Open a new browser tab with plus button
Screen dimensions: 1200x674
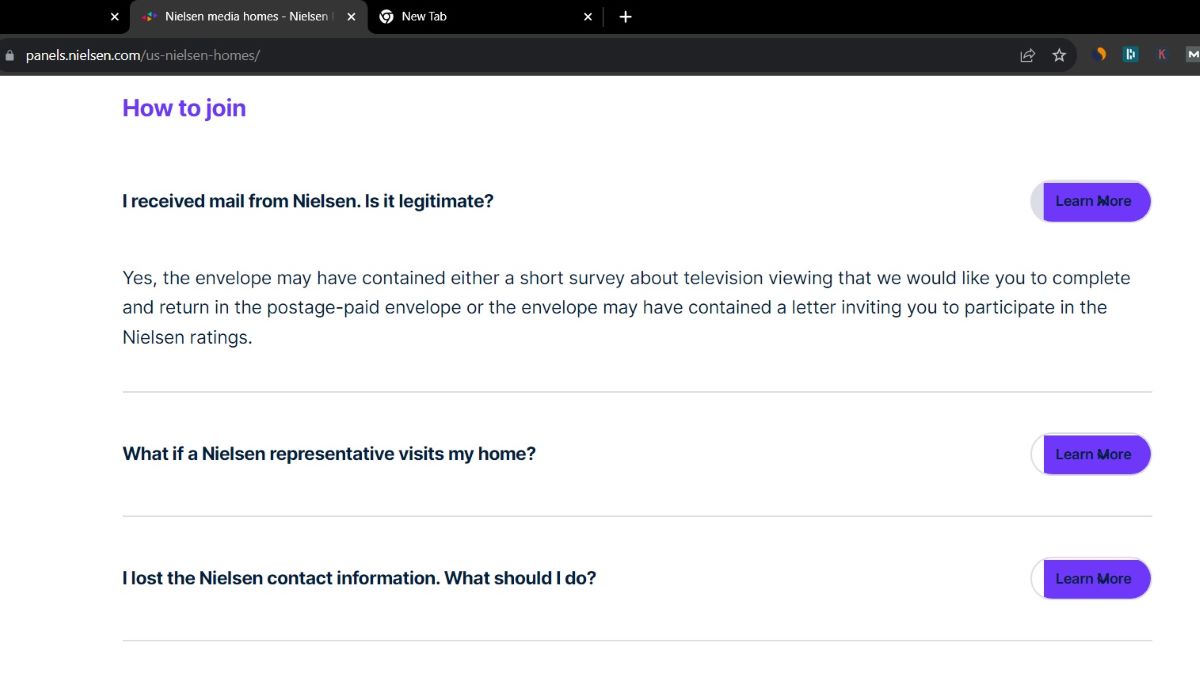click(x=625, y=17)
